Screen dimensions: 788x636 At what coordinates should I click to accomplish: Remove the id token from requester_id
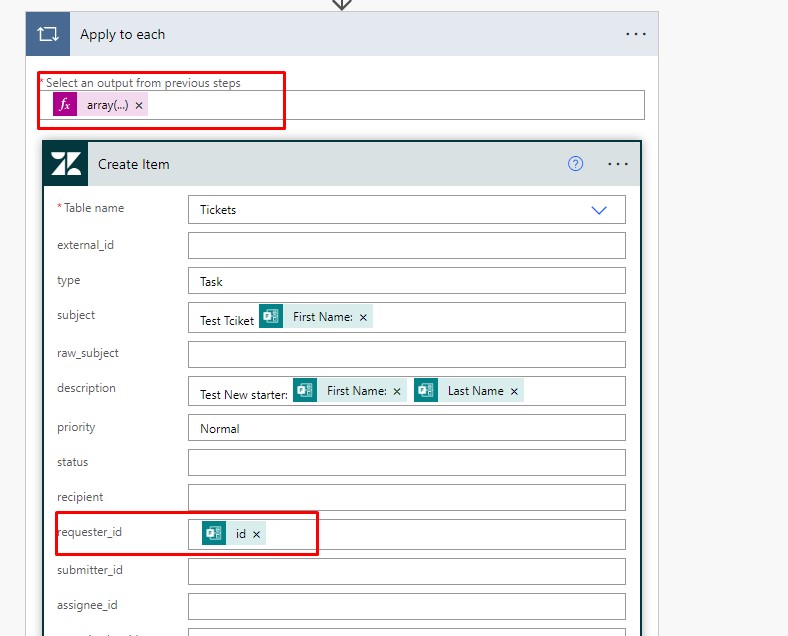(x=256, y=535)
